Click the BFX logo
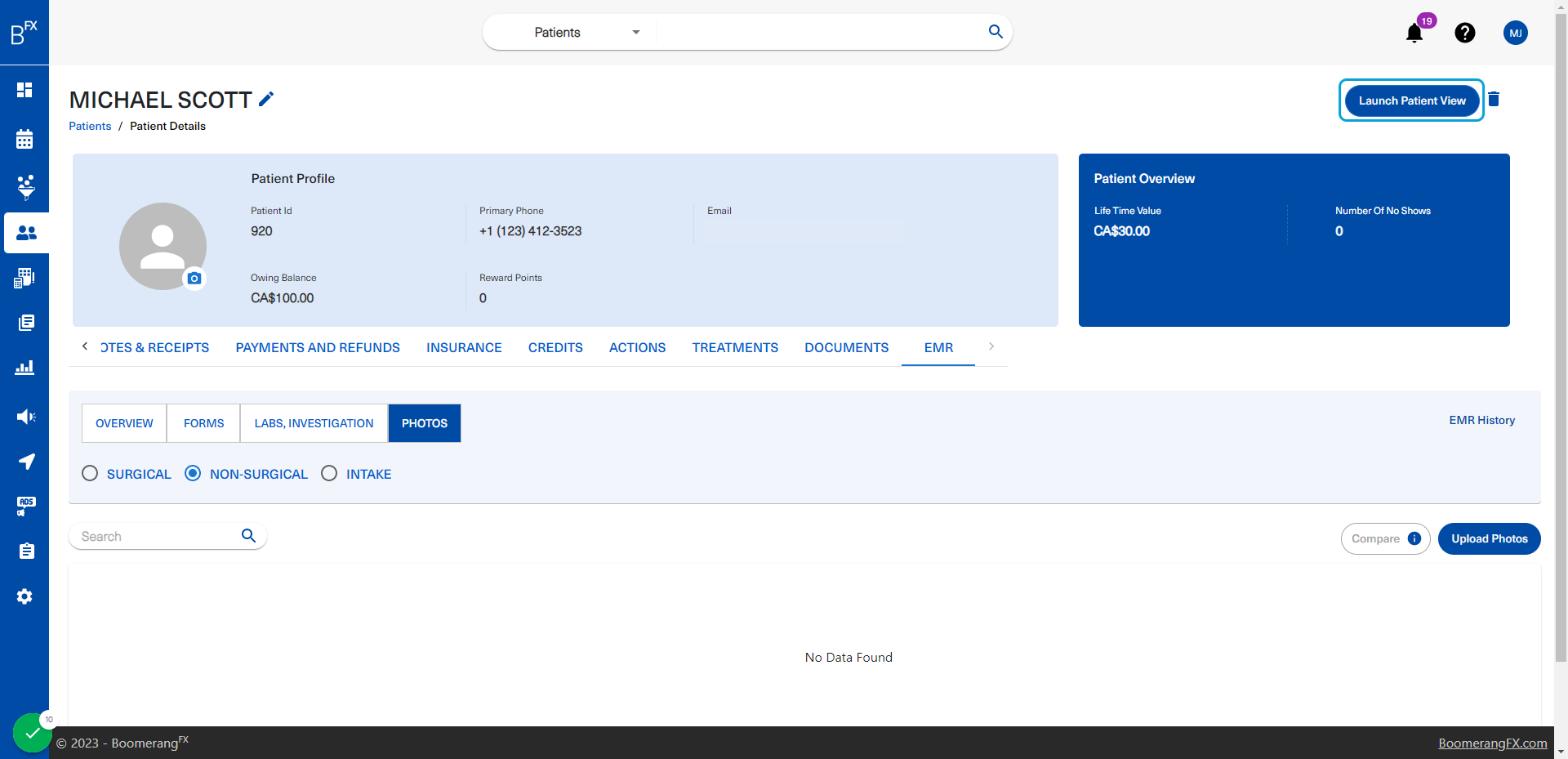 [x=24, y=33]
